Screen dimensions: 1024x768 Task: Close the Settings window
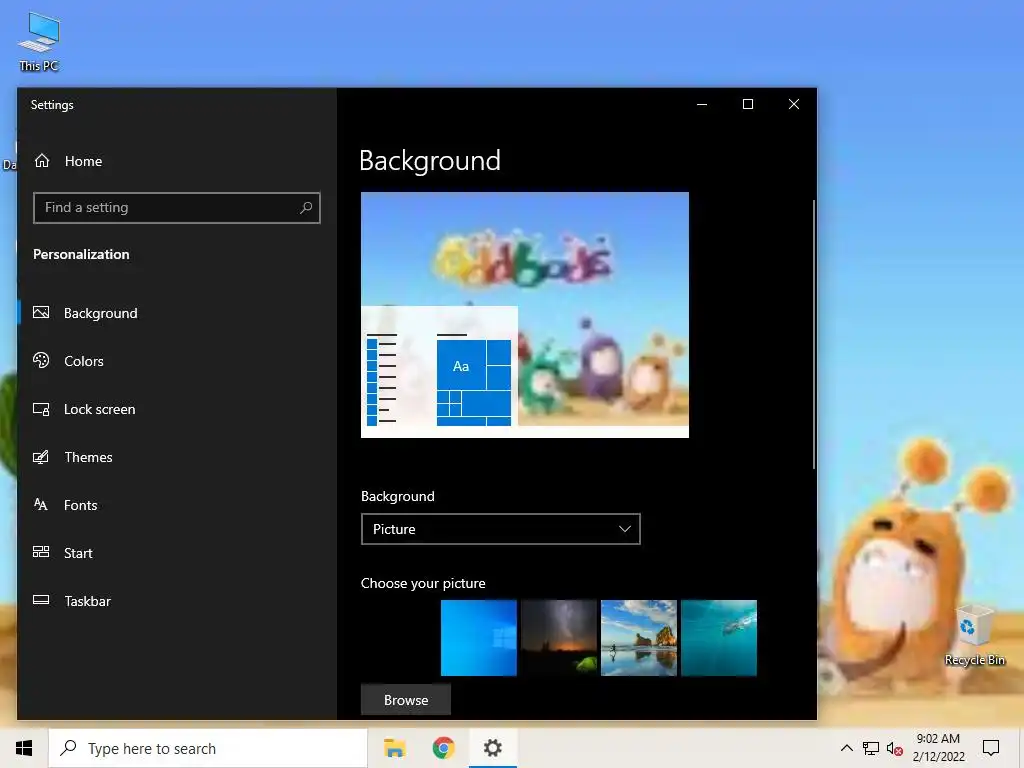[x=793, y=104]
